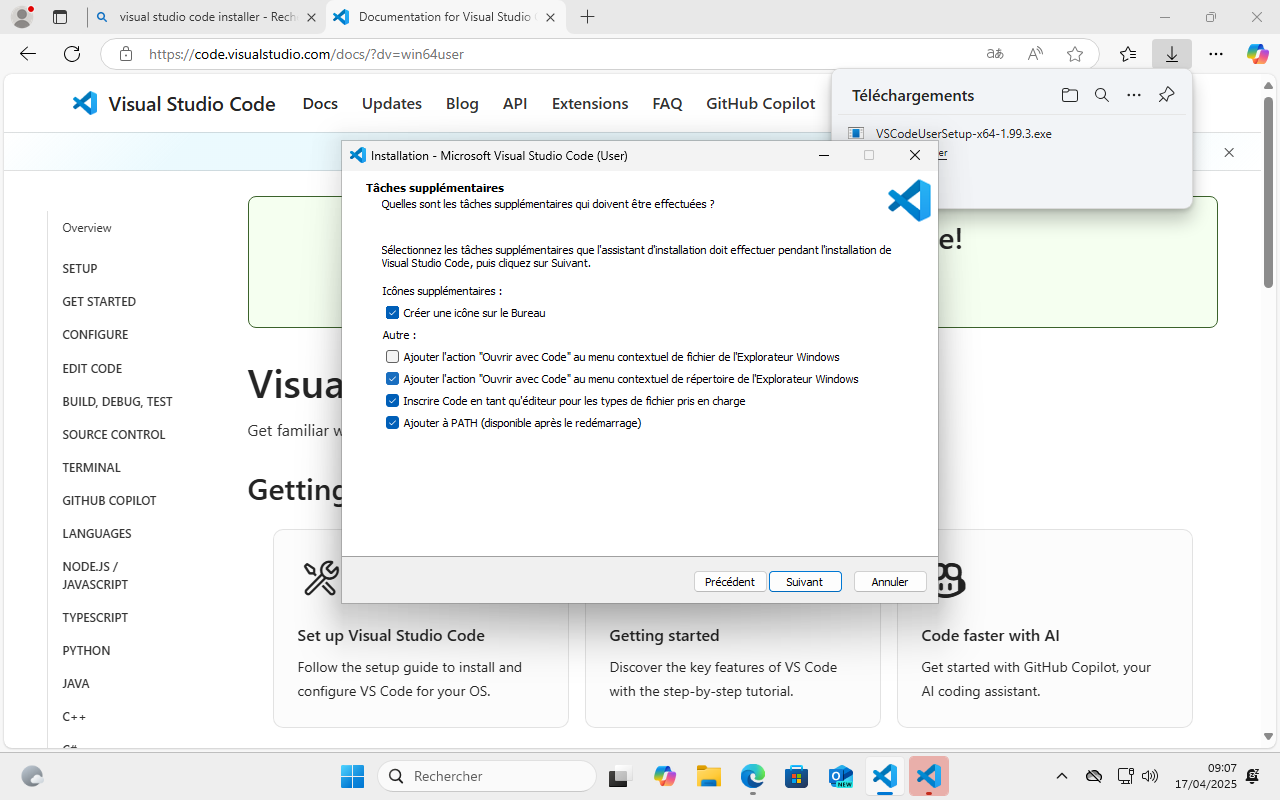Click the translate page icon
The image size is (1280, 800).
(995, 54)
